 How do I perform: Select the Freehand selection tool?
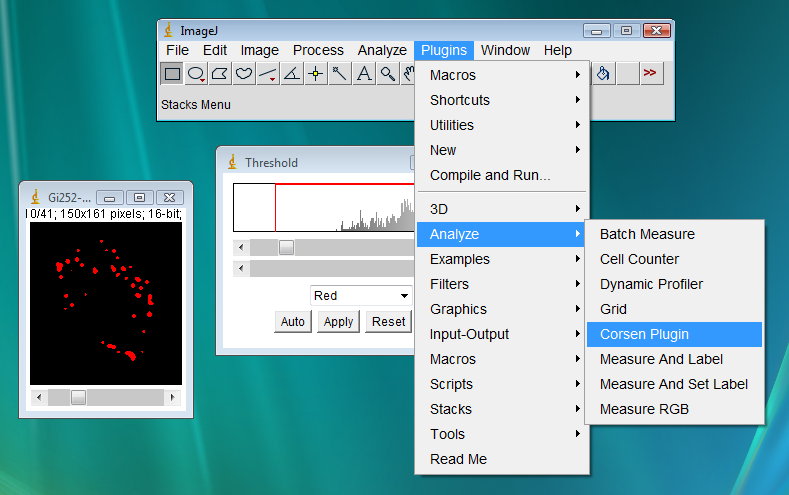pos(244,74)
